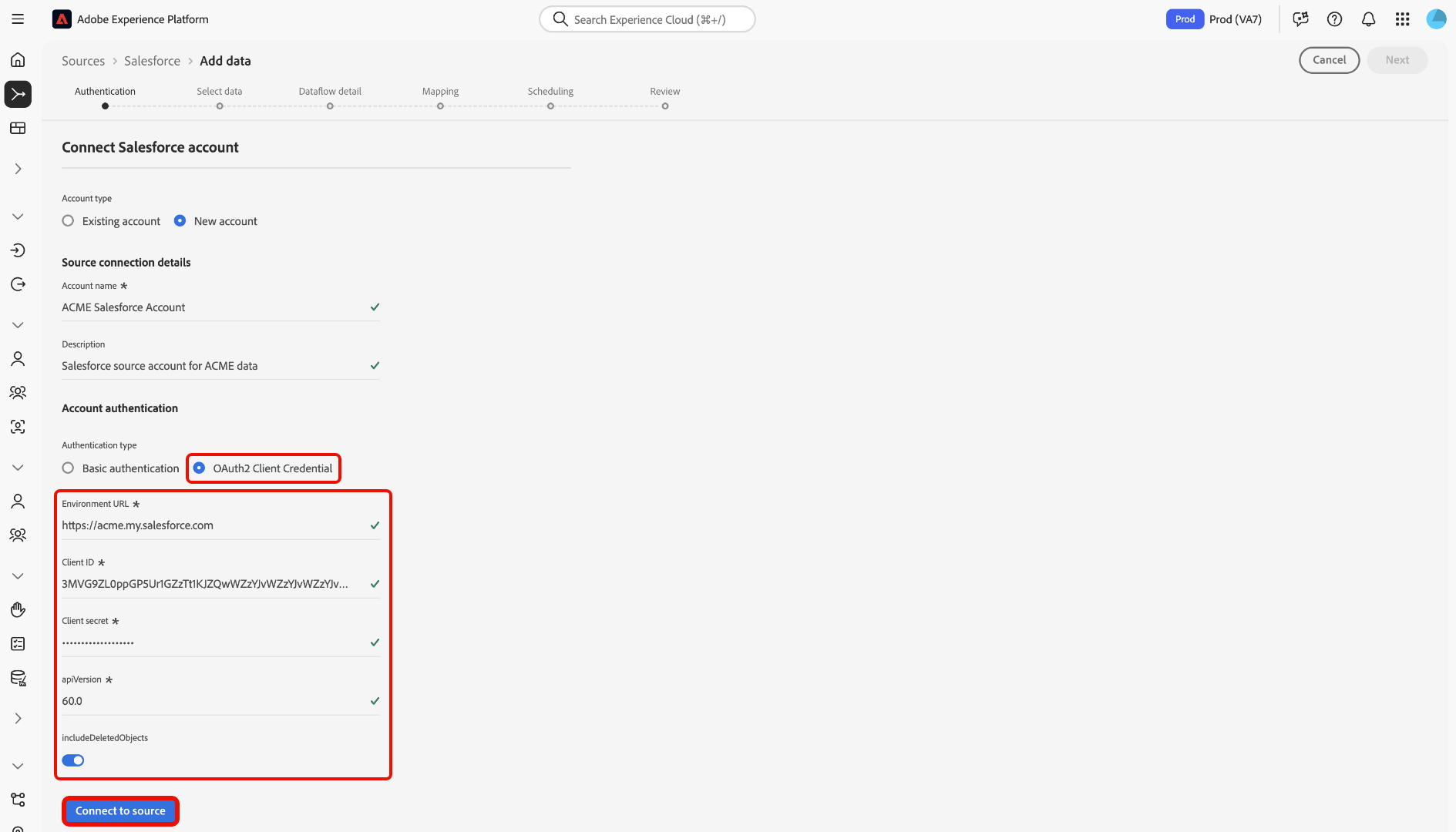
Task: Click the table layout sidebar icon
Action: 18,128
